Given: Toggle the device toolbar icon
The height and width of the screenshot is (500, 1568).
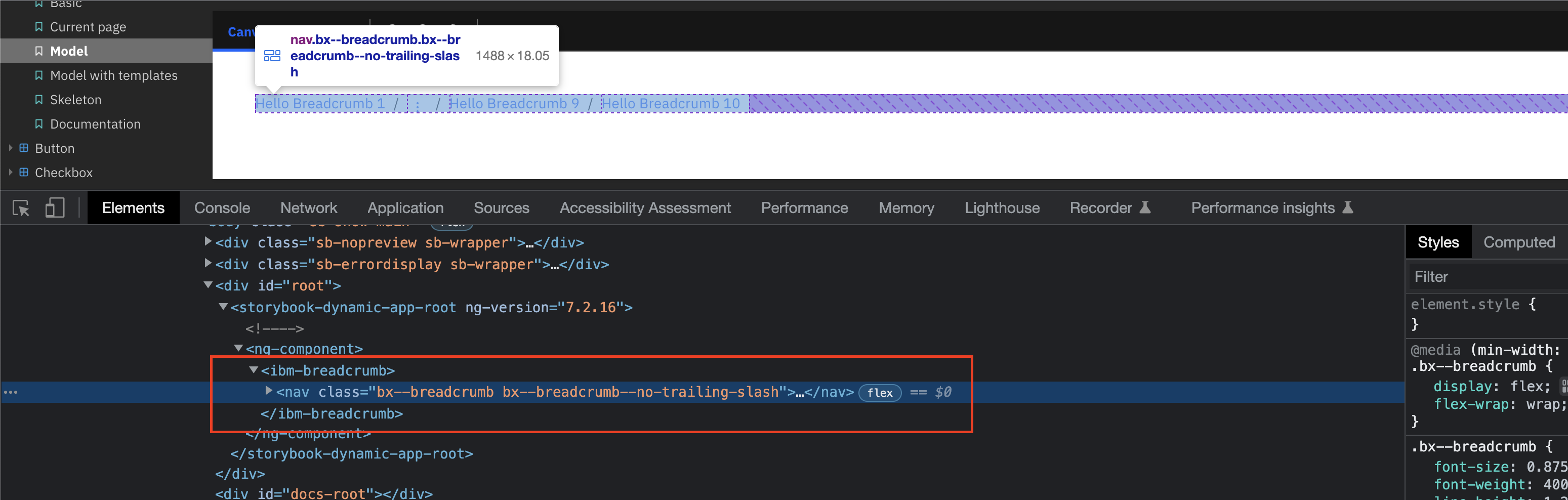Looking at the screenshot, I should coord(55,208).
